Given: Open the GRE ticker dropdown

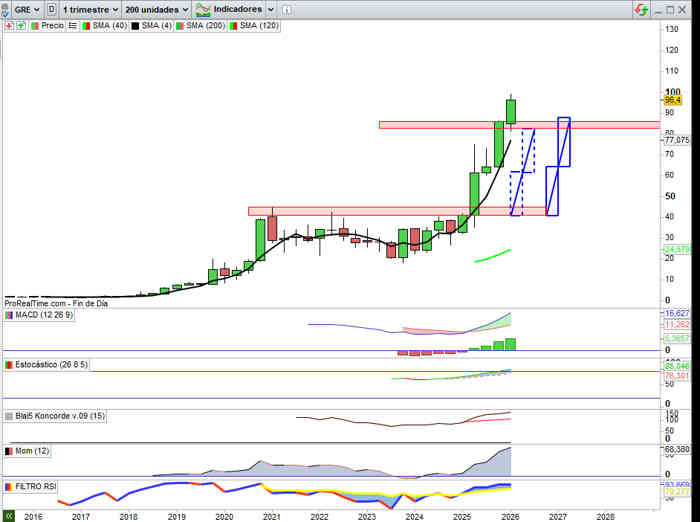Looking at the screenshot, I should 27,9.
